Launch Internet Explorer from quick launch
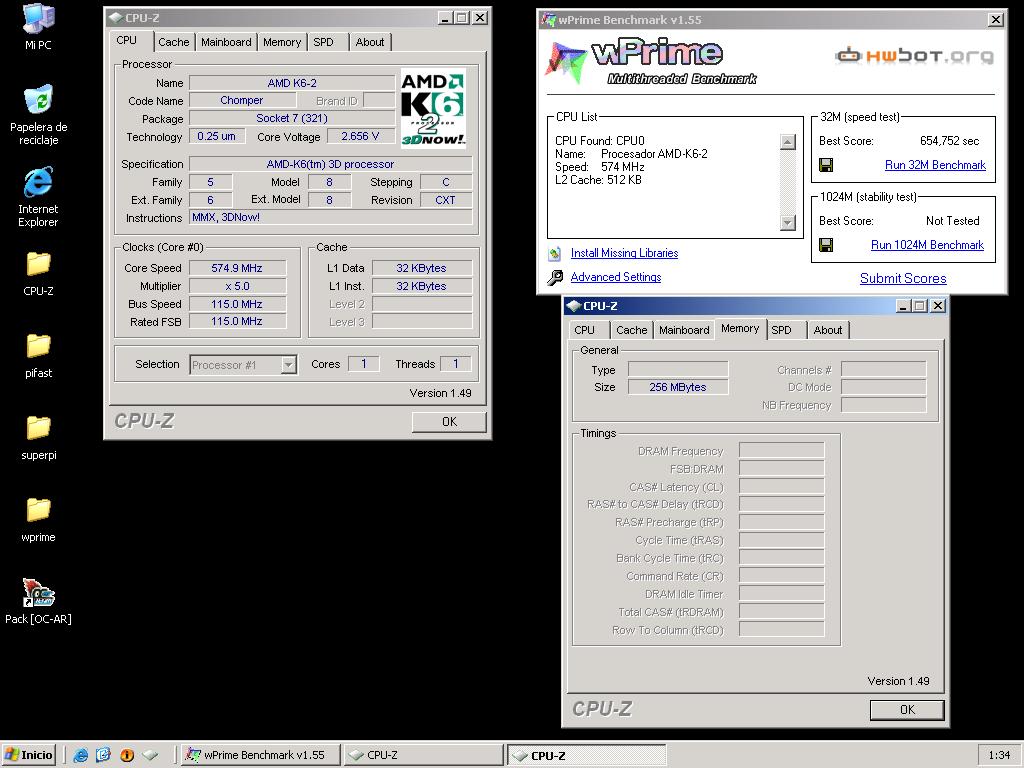 pos(80,755)
